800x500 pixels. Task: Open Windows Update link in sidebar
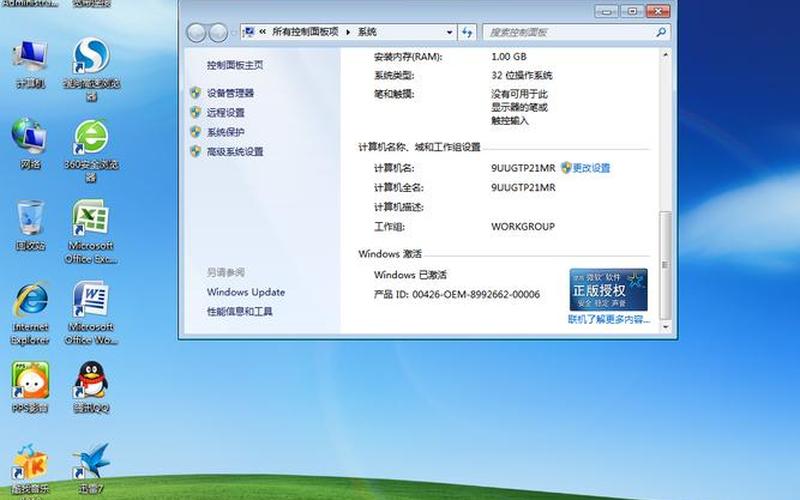click(246, 292)
